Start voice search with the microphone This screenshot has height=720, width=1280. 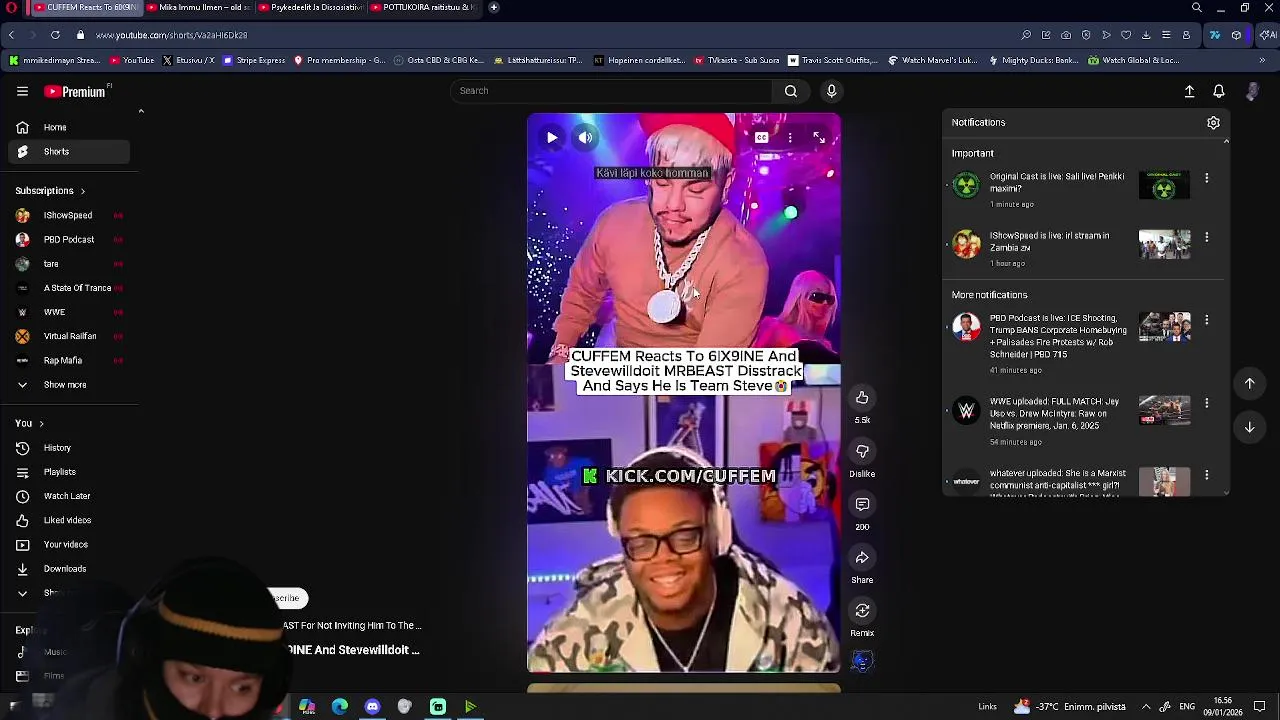pos(831,91)
